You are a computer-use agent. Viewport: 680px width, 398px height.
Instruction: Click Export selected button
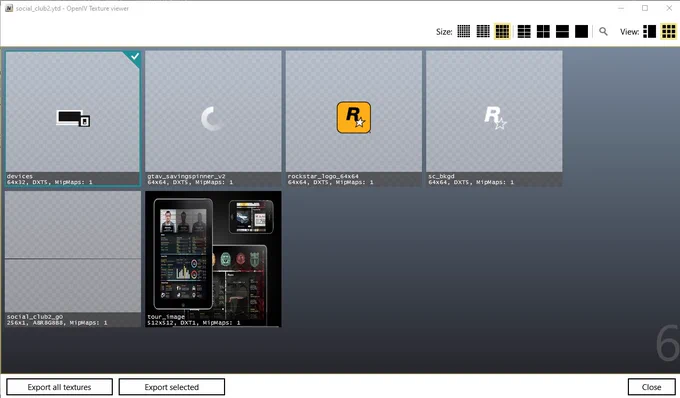click(172, 387)
